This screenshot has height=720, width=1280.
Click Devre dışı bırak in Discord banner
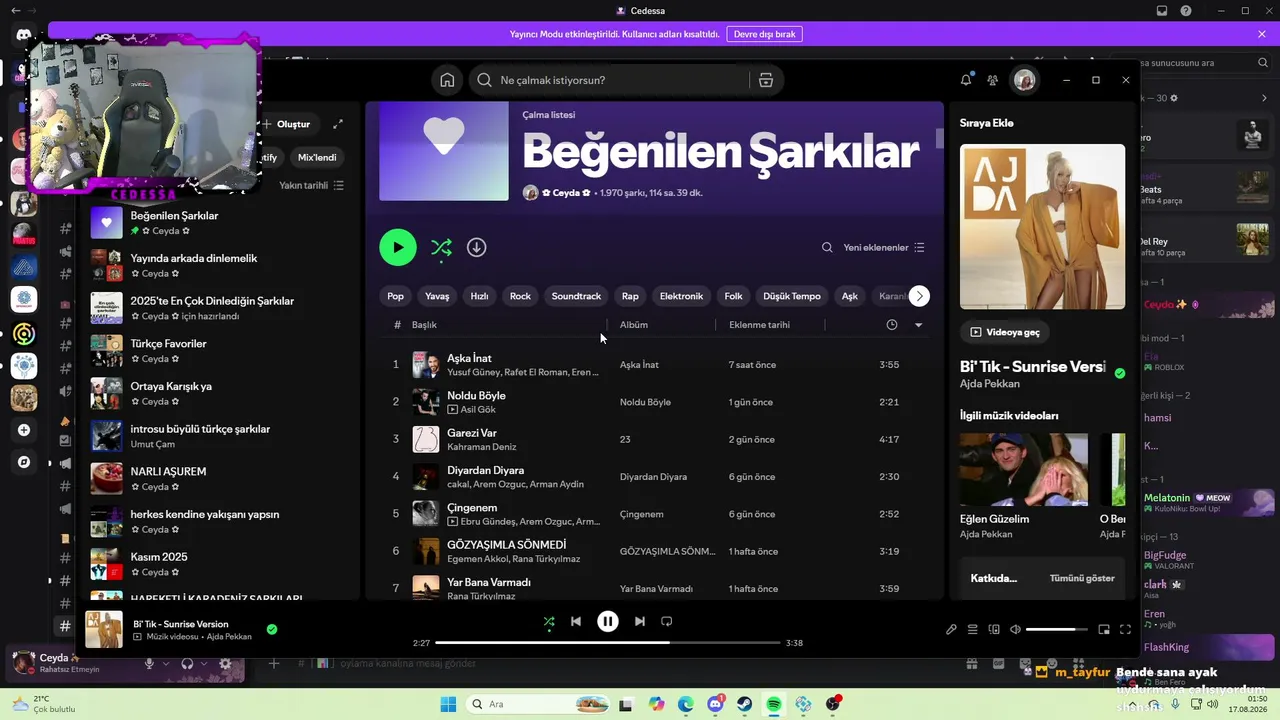point(765,34)
